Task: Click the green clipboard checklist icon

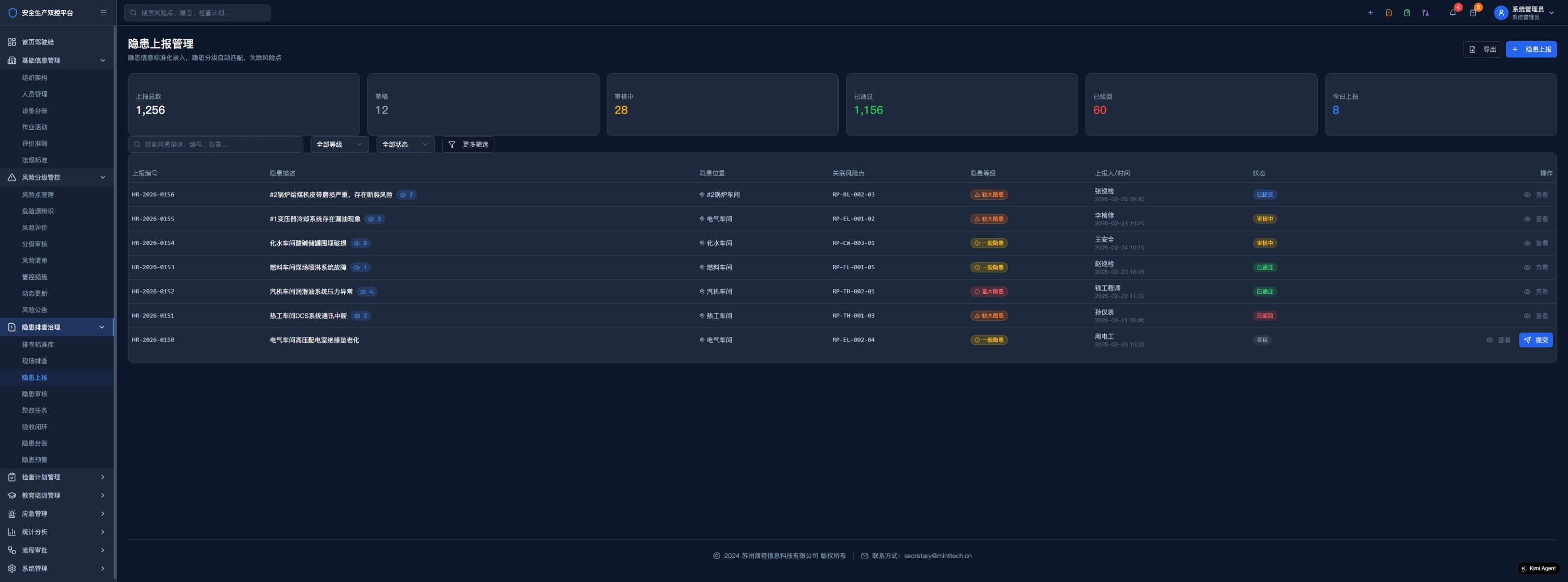Action: click(1407, 13)
